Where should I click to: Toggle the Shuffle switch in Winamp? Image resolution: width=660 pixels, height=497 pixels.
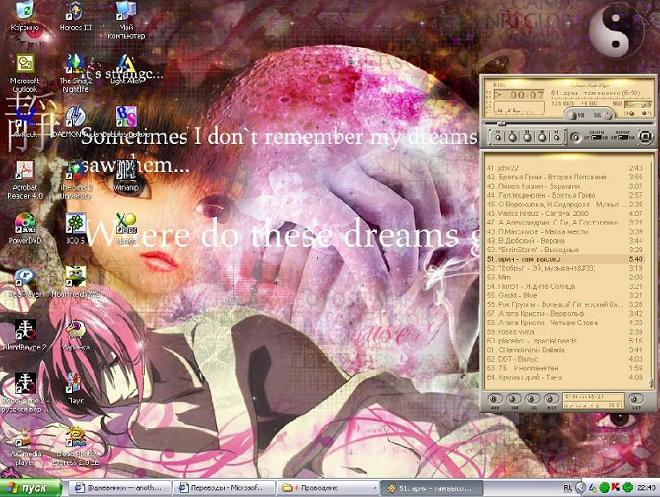pos(597,136)
